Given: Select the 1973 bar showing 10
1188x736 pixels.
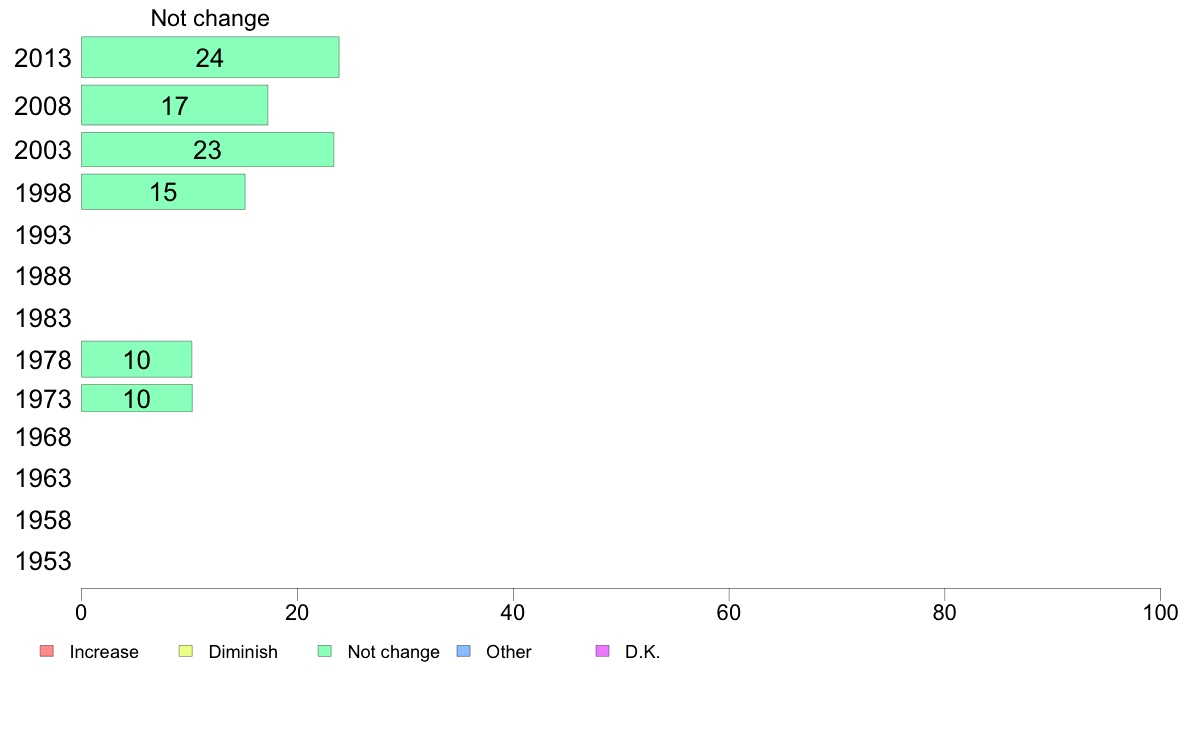Looking at the screenshot, I should [136, 398].
